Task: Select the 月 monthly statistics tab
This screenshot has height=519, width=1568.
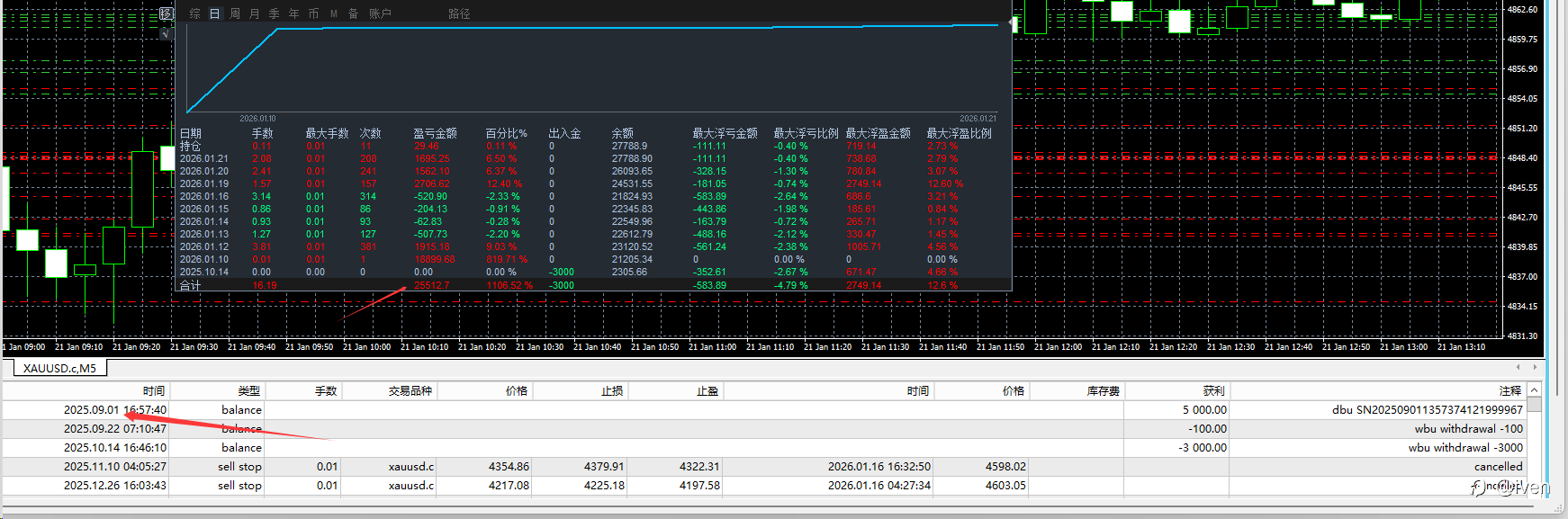Action: tap(254, 13)
